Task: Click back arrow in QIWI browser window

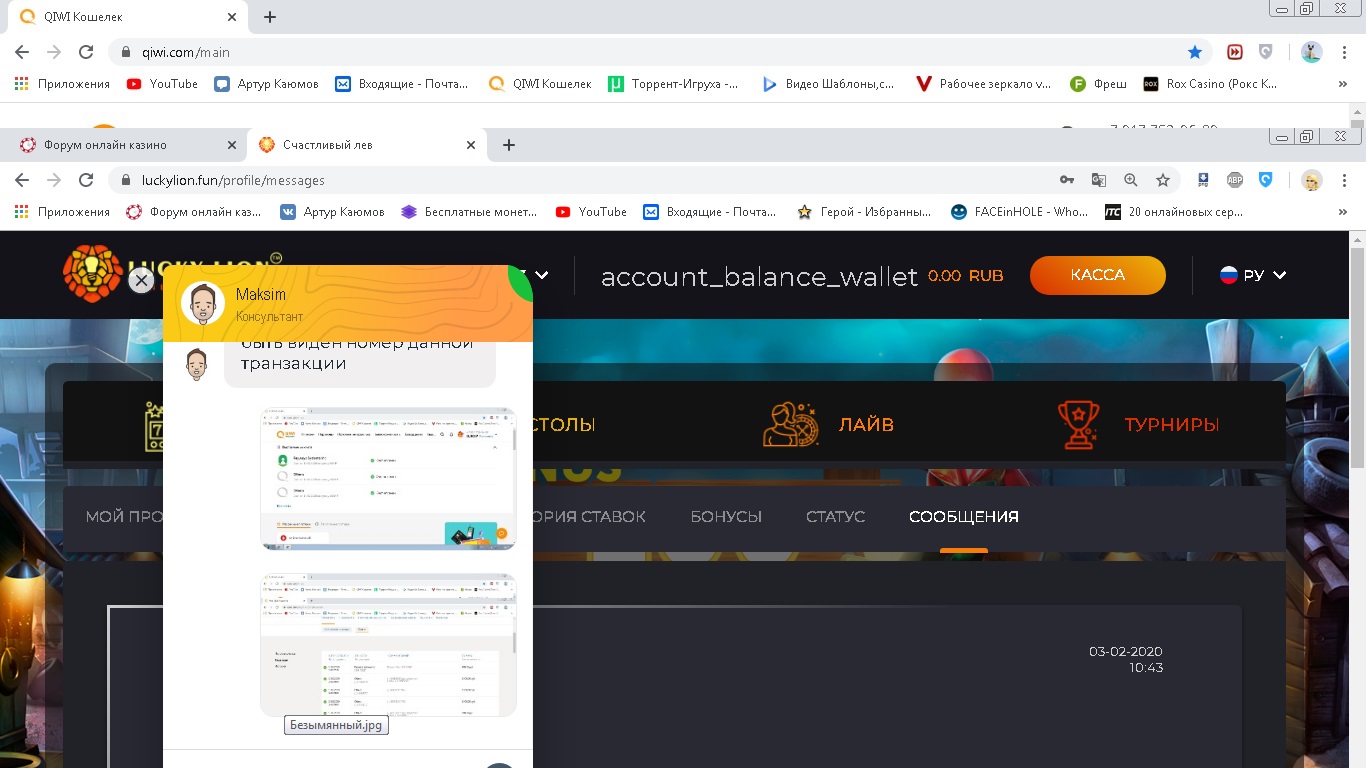Action: 22,52
